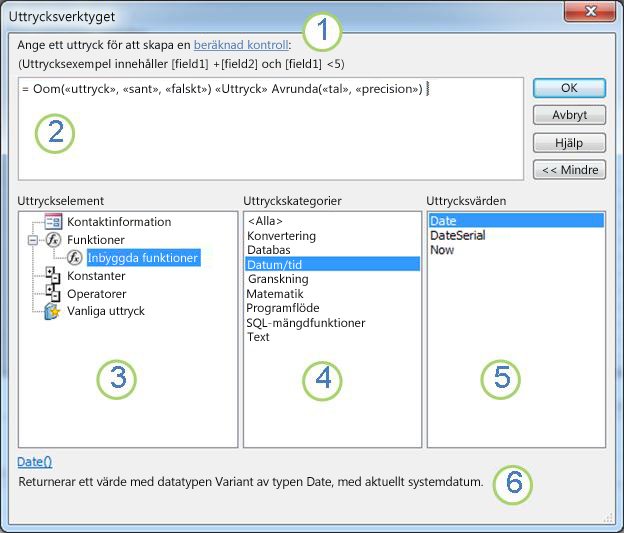This screenshot has height=533, width=624.
Task: Click the Operatorer tree icon
Action: pos(53,293)
